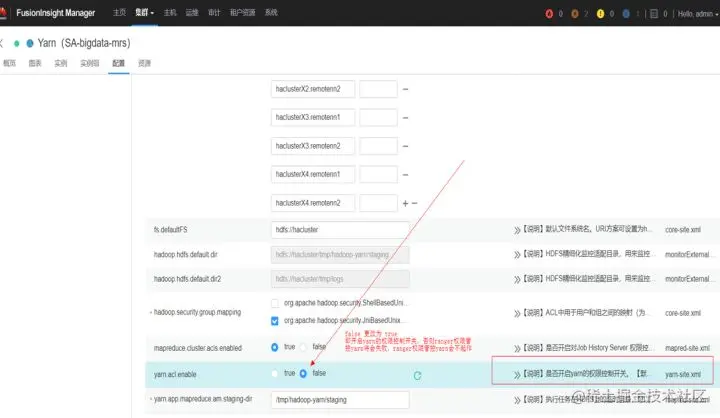Click the value field beside haclusterX2.remotenn2
Viewport: 720px width, 418px height.
(x=378, y=89)
